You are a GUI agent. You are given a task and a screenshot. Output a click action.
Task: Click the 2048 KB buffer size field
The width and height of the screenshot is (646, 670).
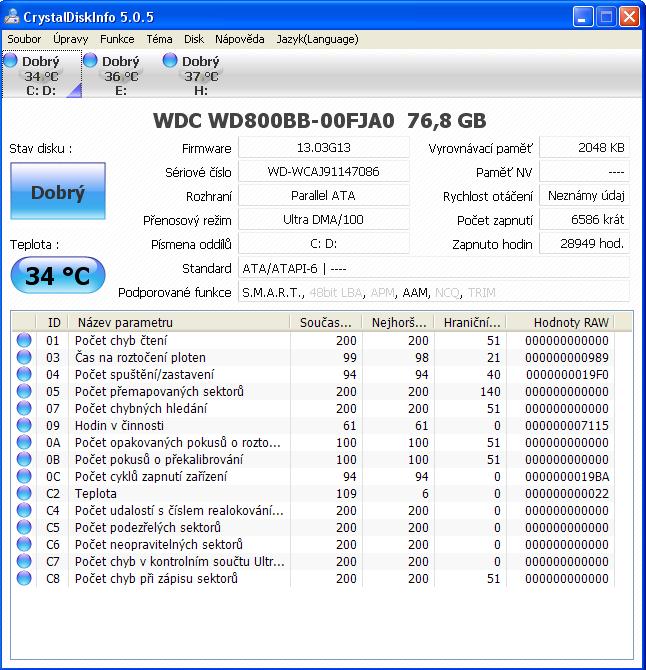(584, 148)
